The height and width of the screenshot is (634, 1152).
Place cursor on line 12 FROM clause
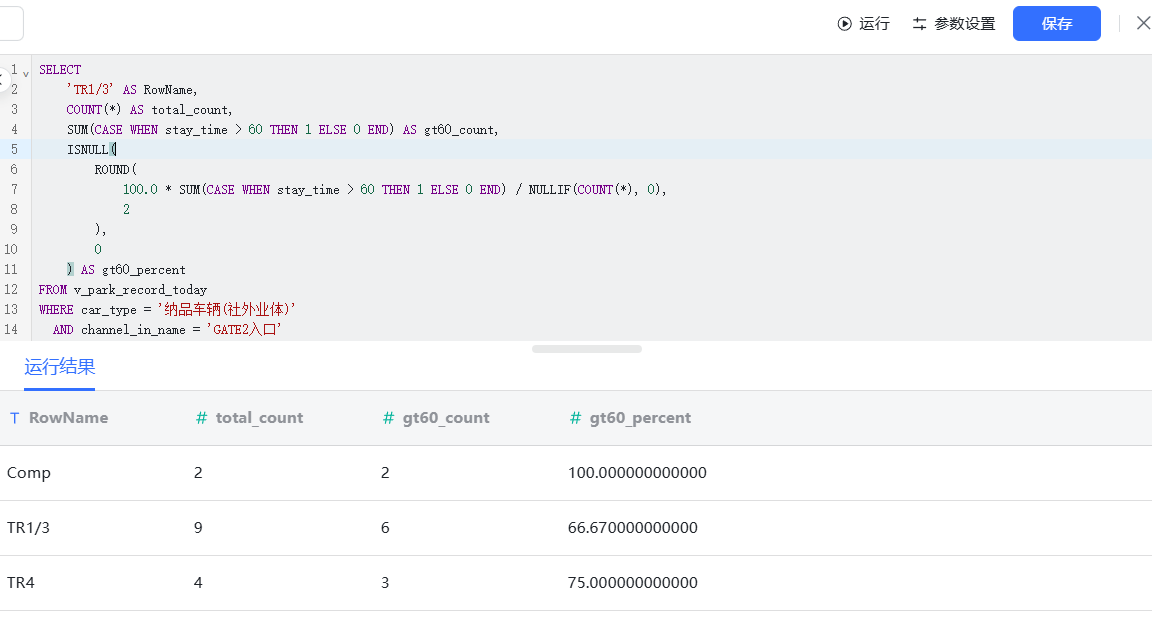(123, 289)
